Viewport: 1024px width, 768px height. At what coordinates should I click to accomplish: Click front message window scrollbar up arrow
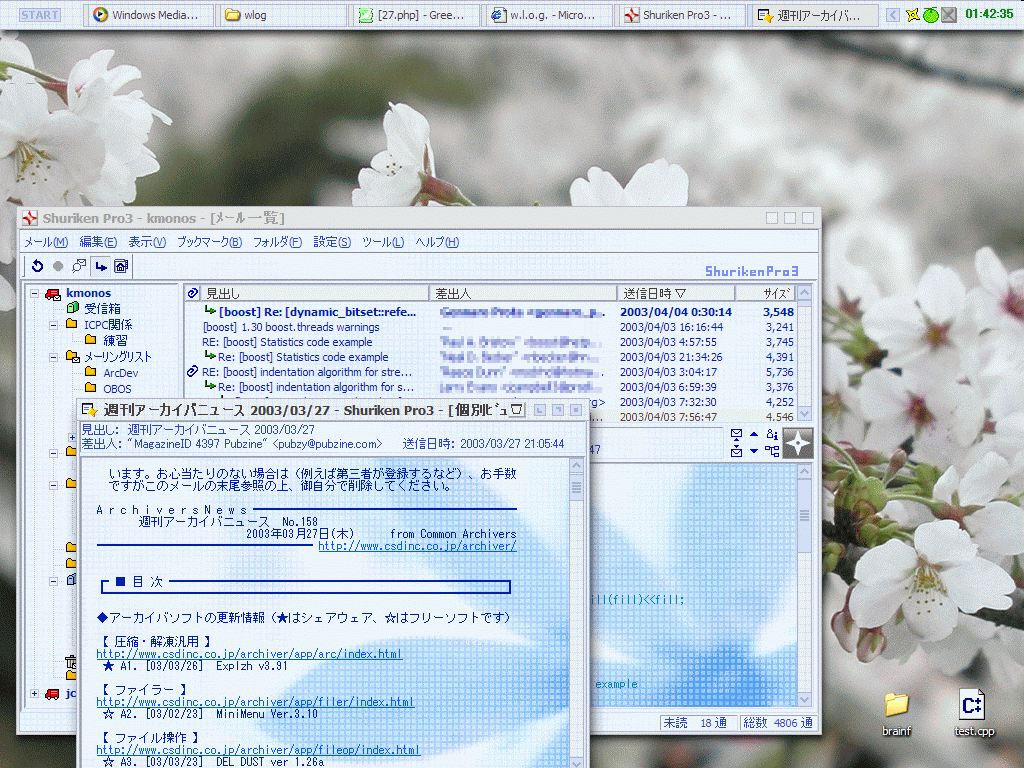[x=576, y=466]
